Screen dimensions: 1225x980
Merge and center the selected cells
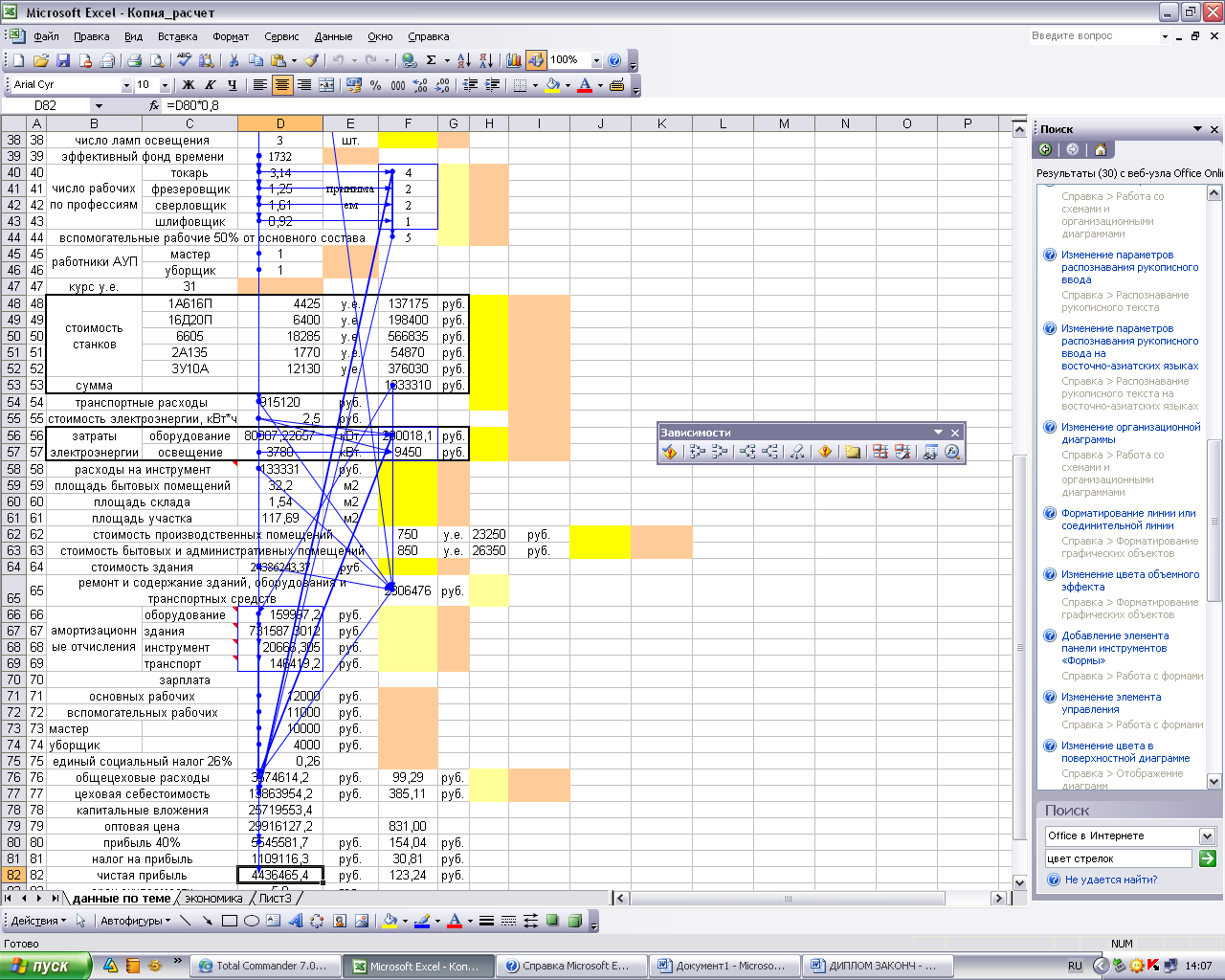click(326, 85)
